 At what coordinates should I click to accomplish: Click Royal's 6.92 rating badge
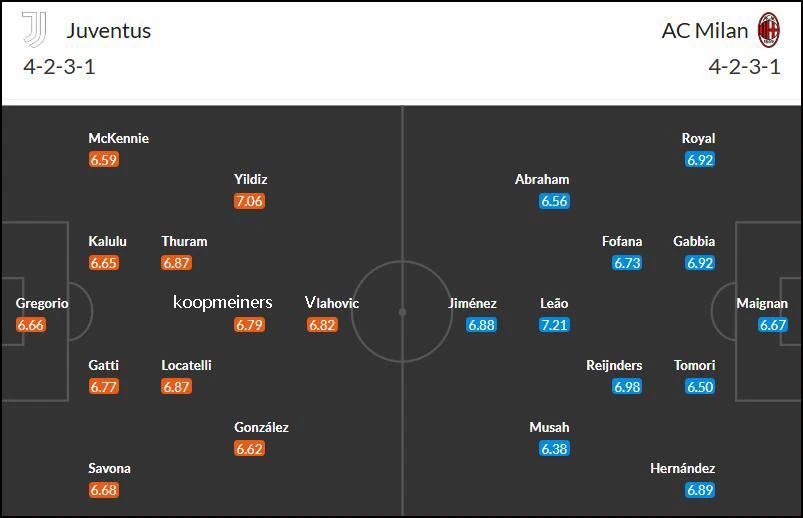700,160
